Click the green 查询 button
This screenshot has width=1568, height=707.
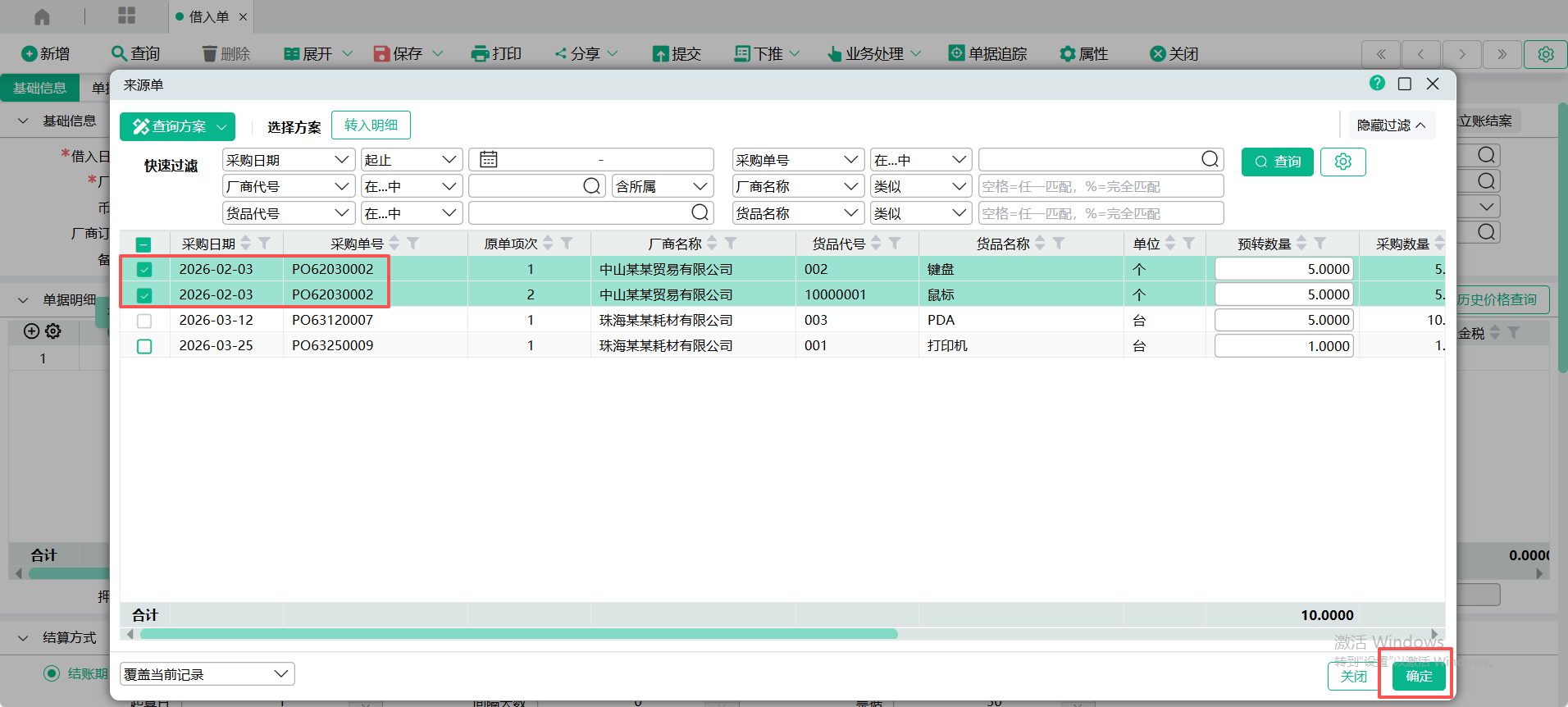1277,162
